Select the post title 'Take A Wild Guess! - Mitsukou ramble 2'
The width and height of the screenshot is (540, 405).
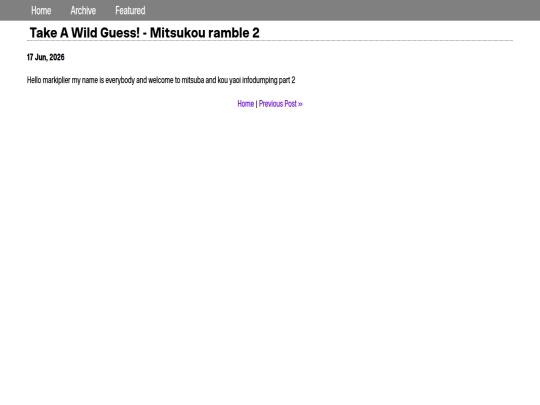(x=144, y=33)
